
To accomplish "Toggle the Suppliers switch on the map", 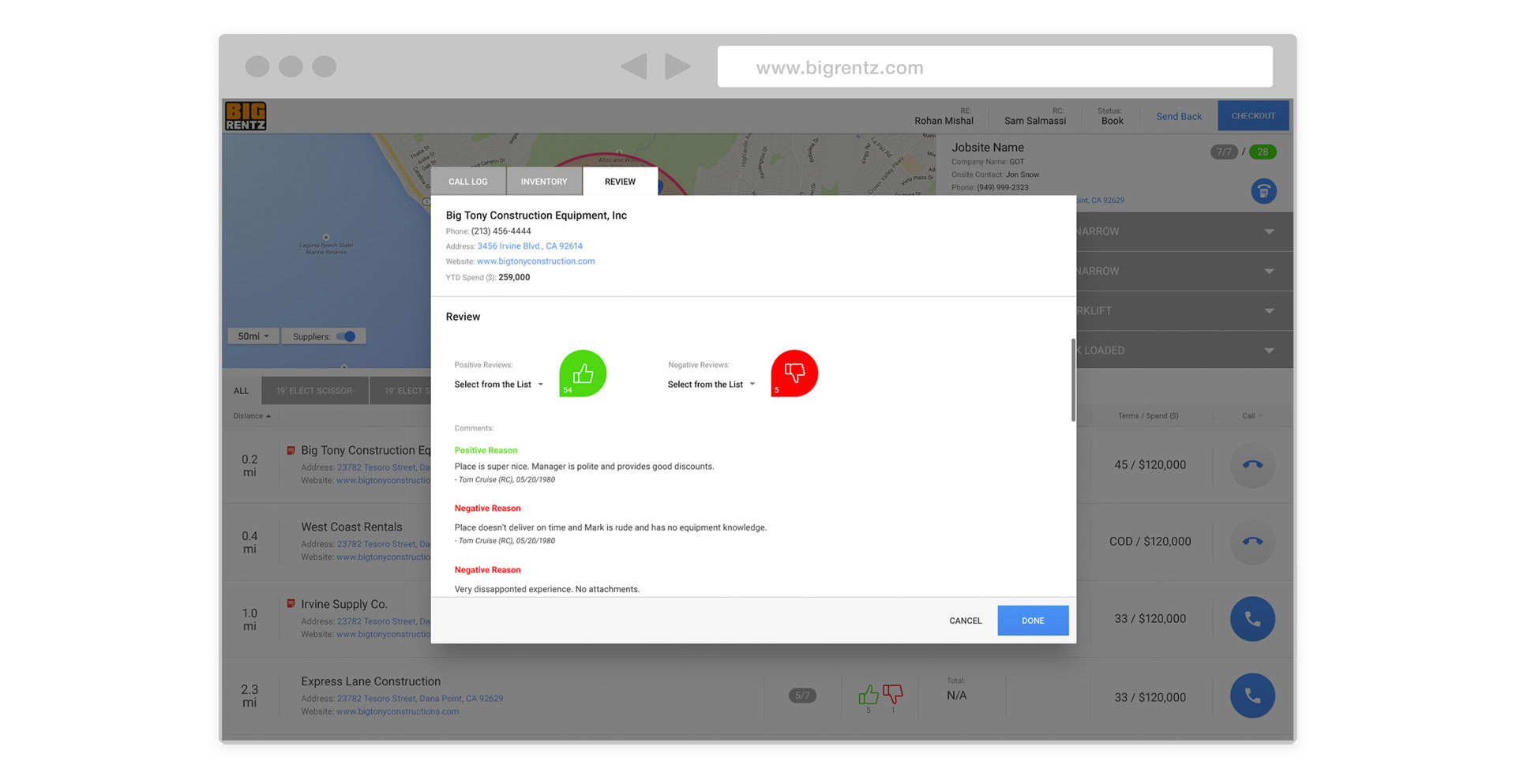I will coord(346,336).
